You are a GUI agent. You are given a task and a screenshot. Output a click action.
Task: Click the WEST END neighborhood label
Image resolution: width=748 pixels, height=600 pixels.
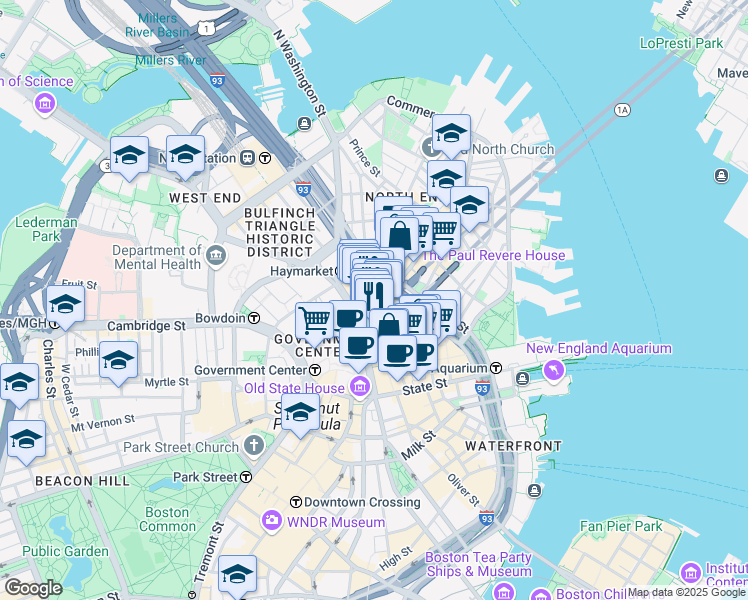(205, 198)
